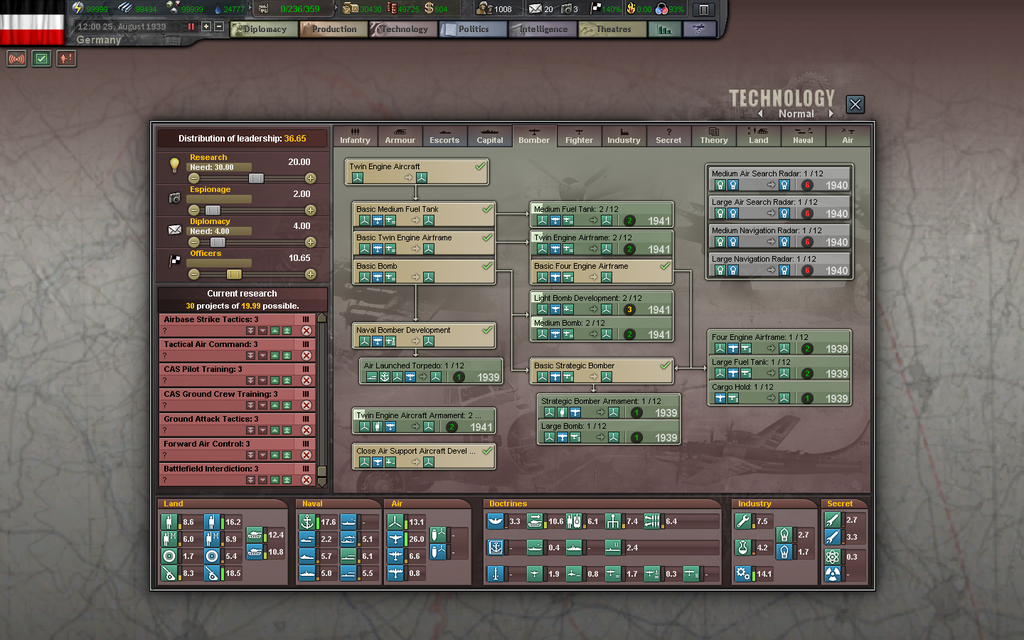Select Large Air Search Radar technology
The width and height of the screenshot is (1024, 640).
click(779, 208)
